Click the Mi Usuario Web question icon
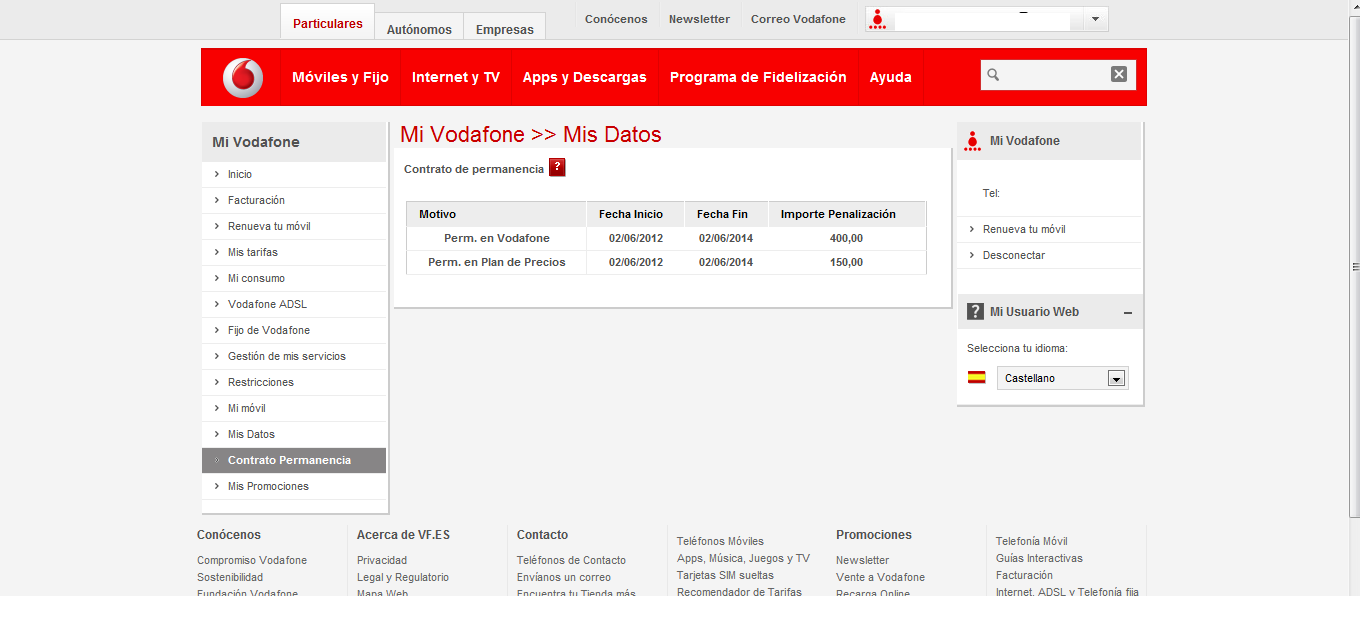 [975, 312]
